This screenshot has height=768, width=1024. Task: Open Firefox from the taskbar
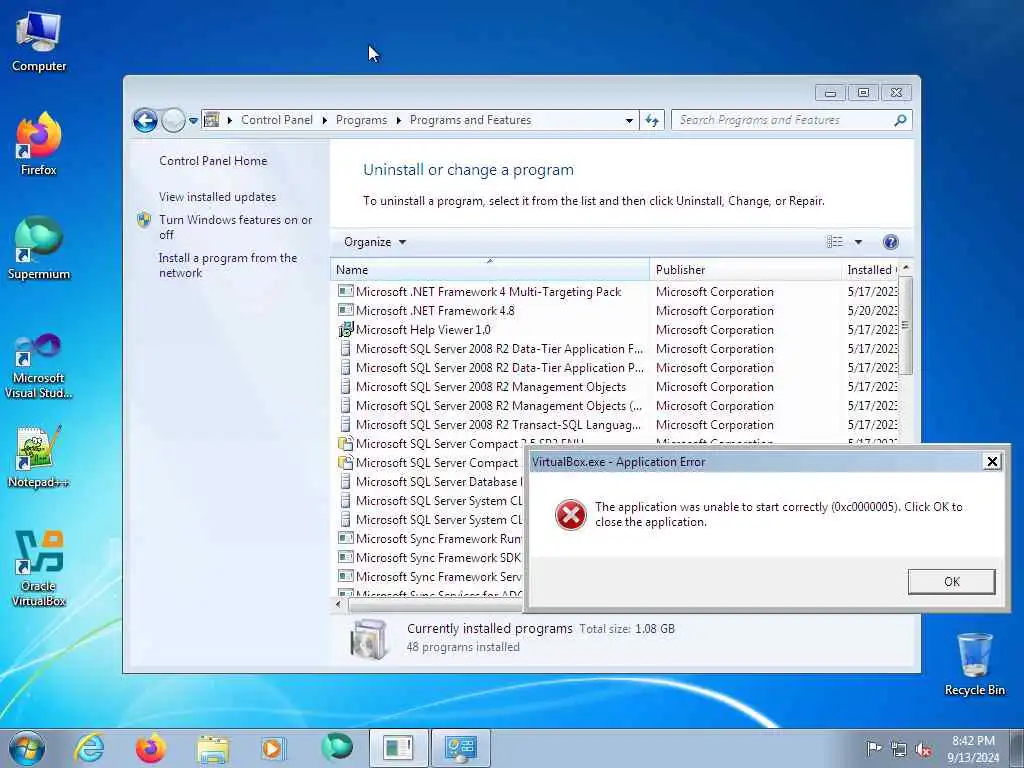150,748
